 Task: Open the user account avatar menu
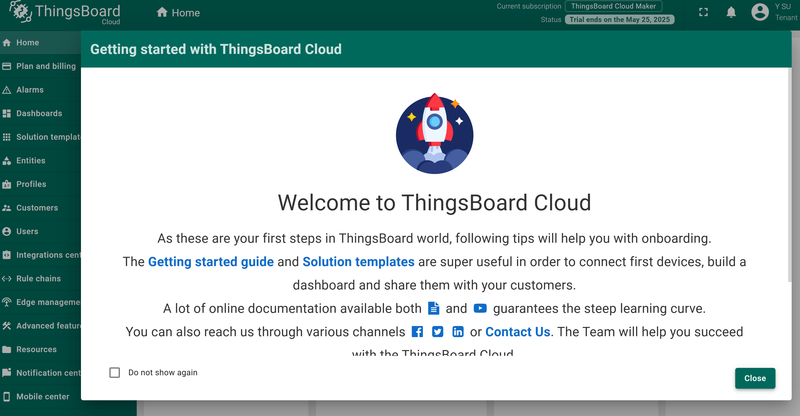[760, 12]
